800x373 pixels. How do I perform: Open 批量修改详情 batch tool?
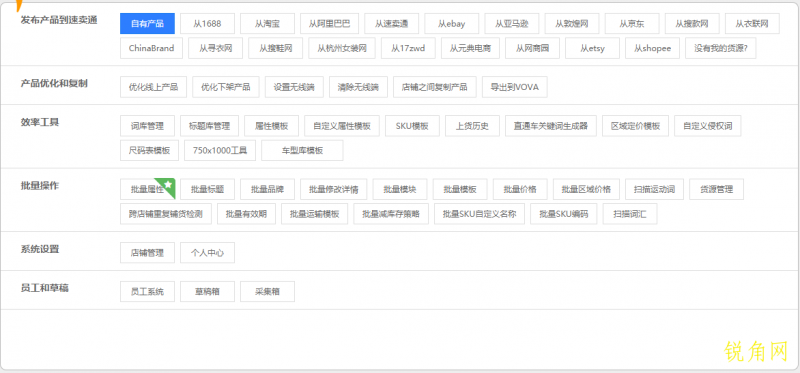(334, 189)
